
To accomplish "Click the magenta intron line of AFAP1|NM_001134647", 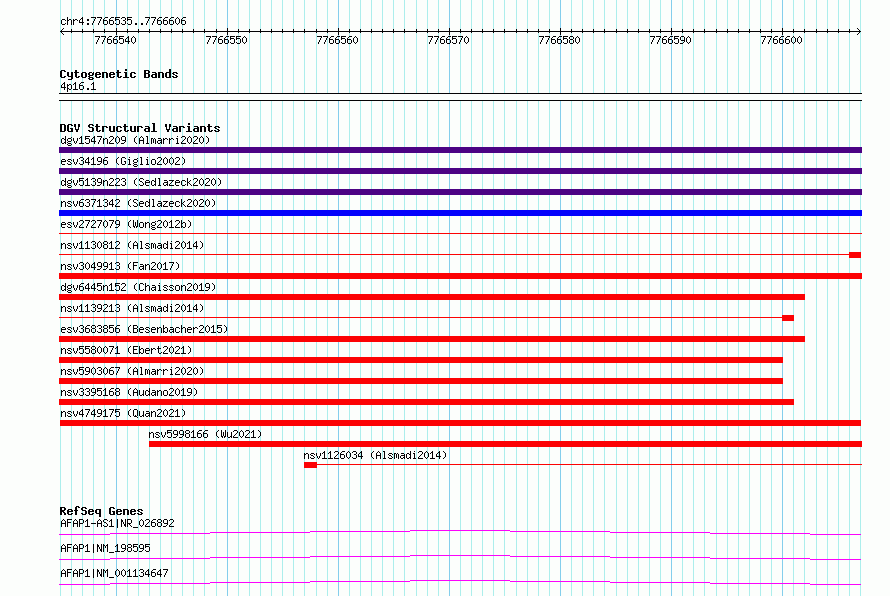I will click(460, 582).
